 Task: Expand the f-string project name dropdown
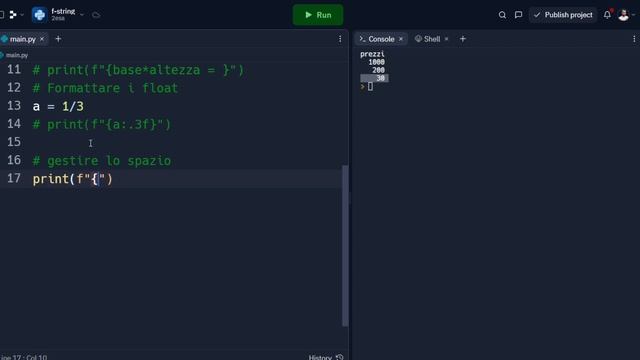coord(82,15)
